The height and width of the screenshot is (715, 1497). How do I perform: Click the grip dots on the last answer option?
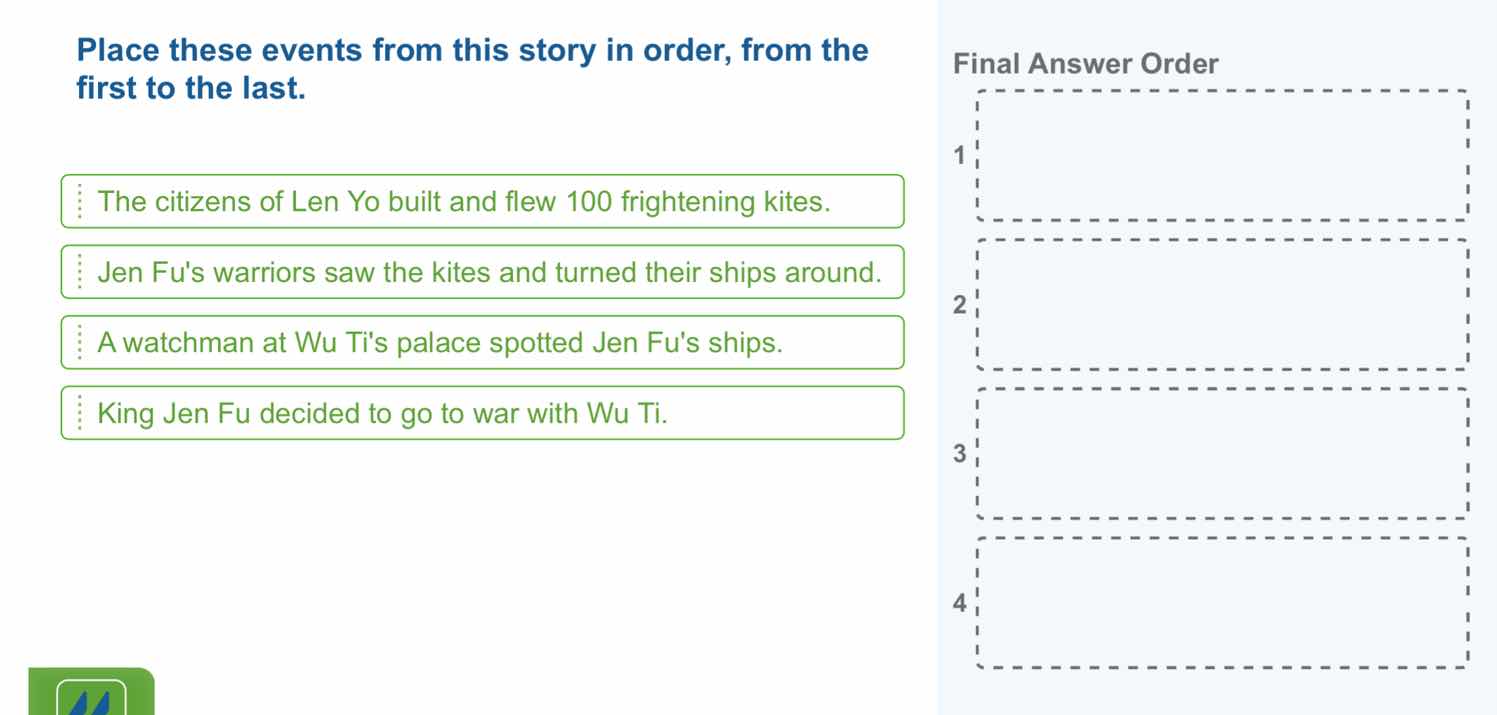click(x=81, y=412)
